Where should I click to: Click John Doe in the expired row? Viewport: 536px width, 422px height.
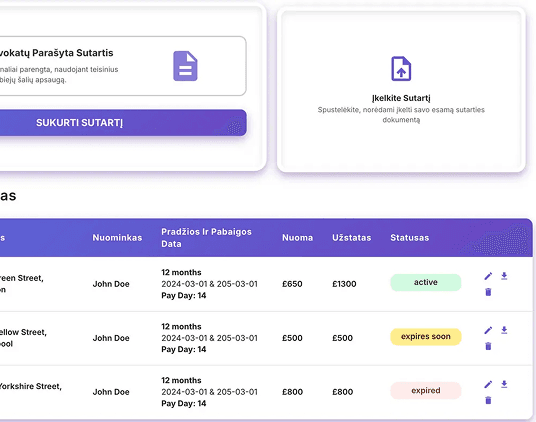111,392
